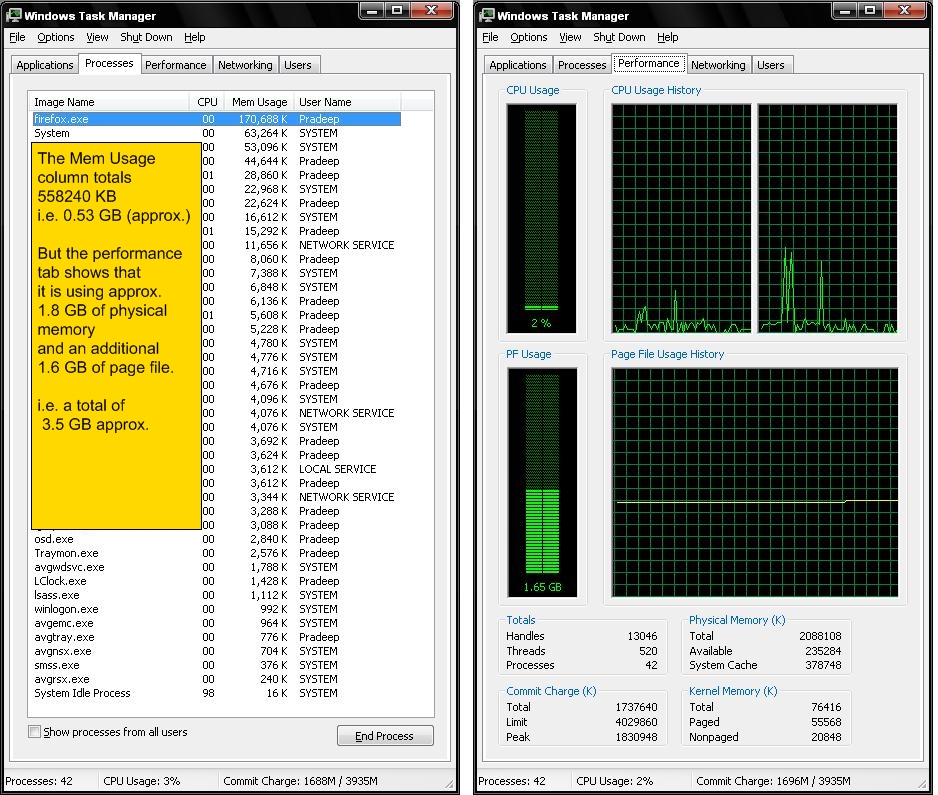Image resolution: width=938 pixels, height=795 pixels.
Task: Sort by CPU column header
Action: point(207,102)
